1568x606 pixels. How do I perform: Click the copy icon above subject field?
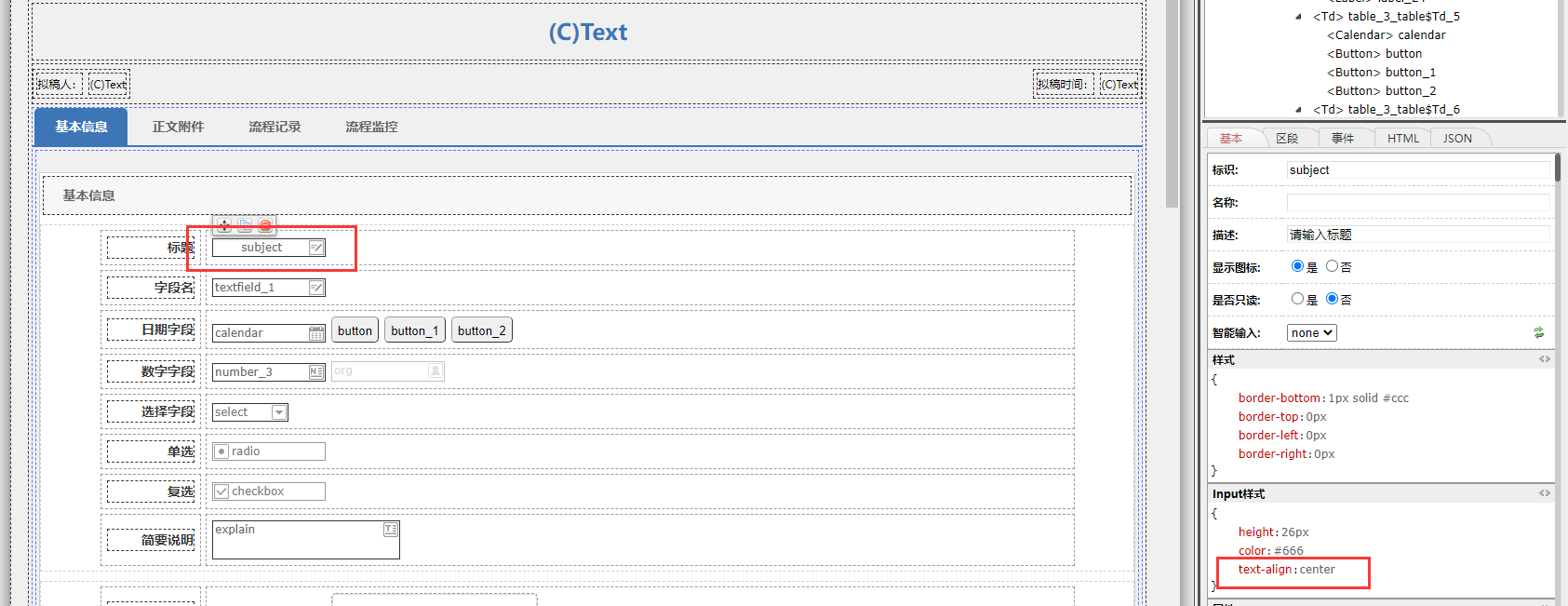[245, 225]
